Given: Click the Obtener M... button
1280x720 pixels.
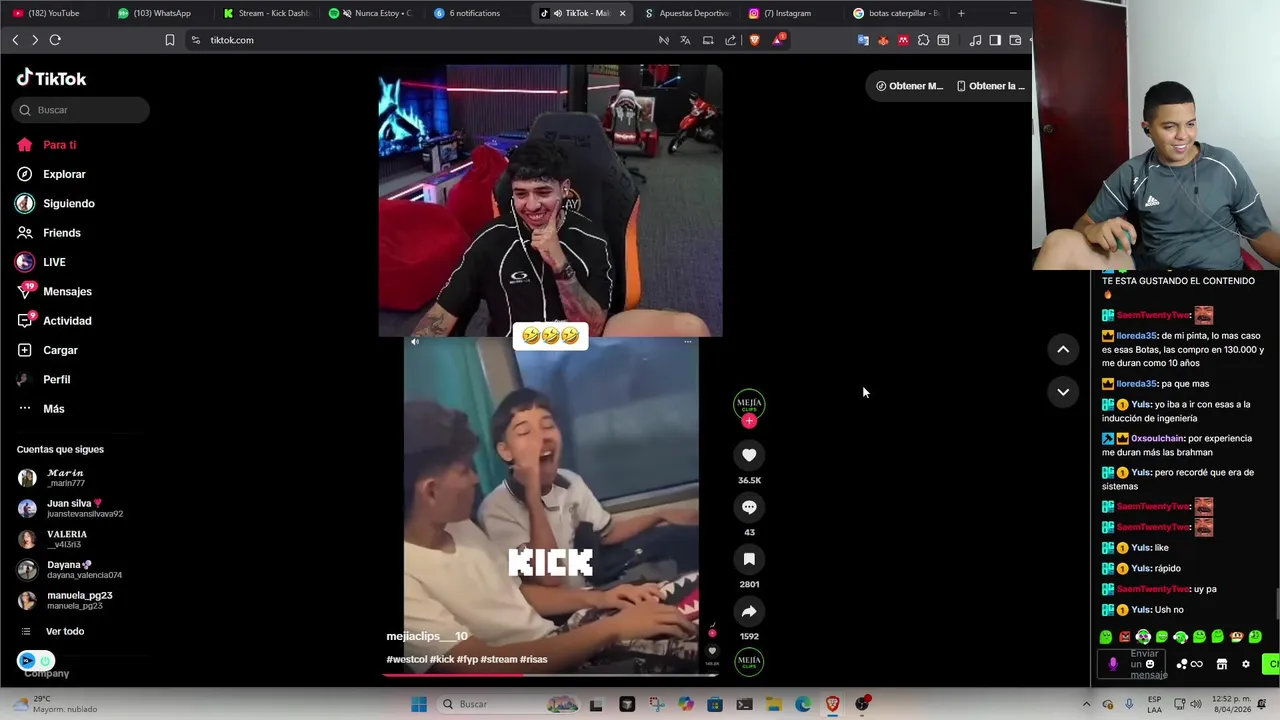Looking at the screenshot, I should click(909, 86).
